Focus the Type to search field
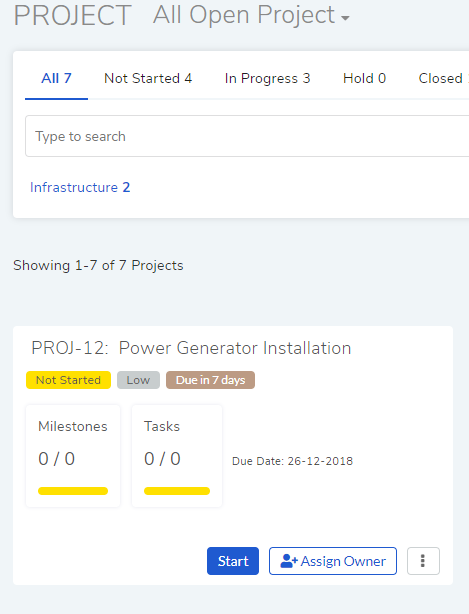This screenshot has width=469, height=614. (x=247, y=136)
